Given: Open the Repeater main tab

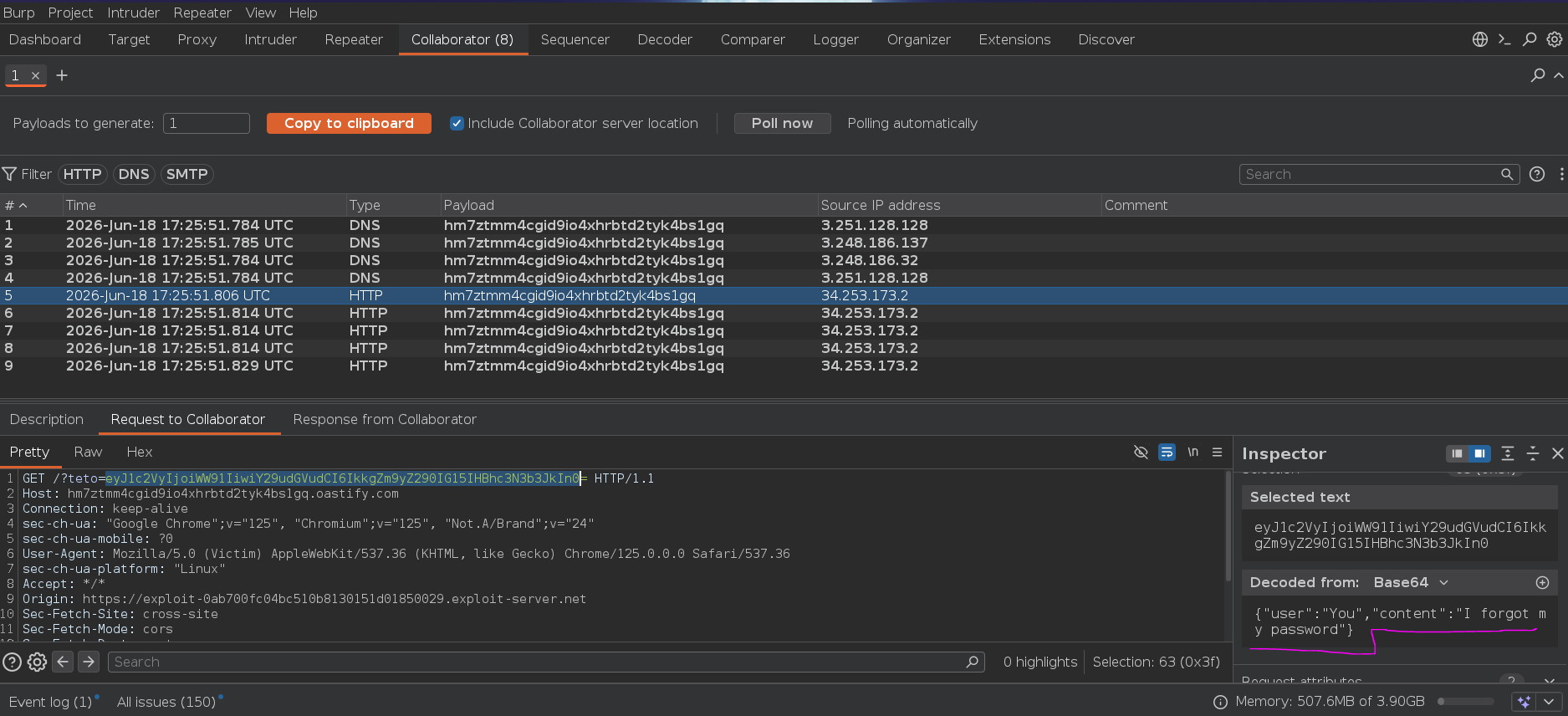Looking at the screenshot, I should coord(354,39).
